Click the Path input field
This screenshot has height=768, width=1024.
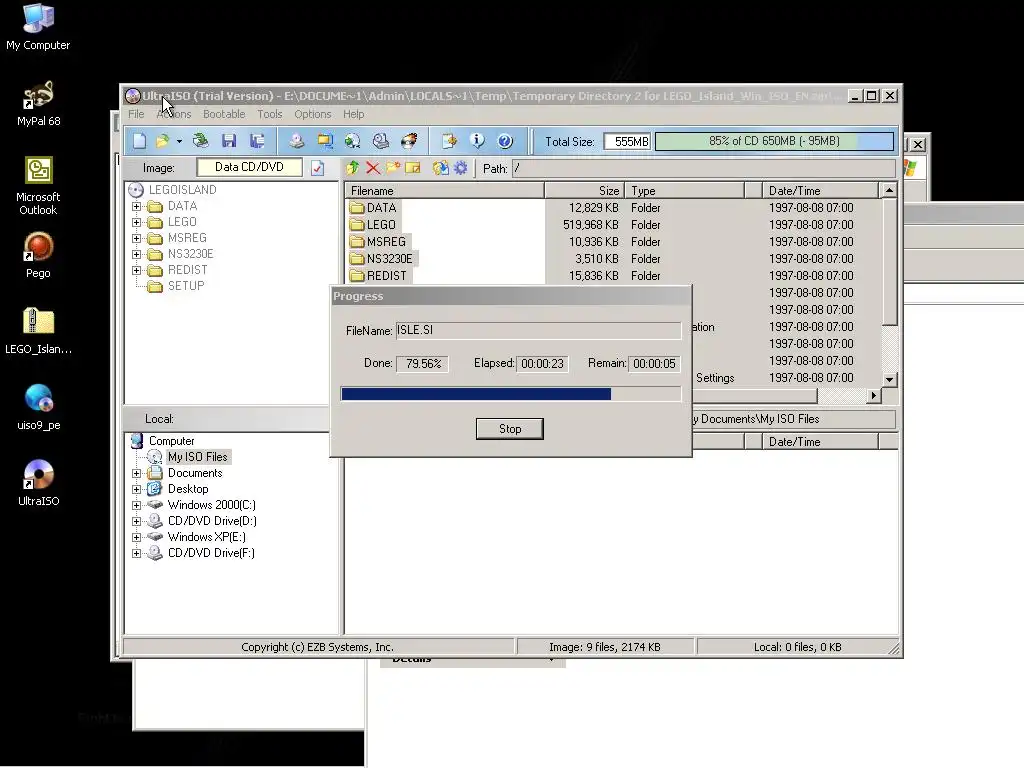[x=703, y=168]
